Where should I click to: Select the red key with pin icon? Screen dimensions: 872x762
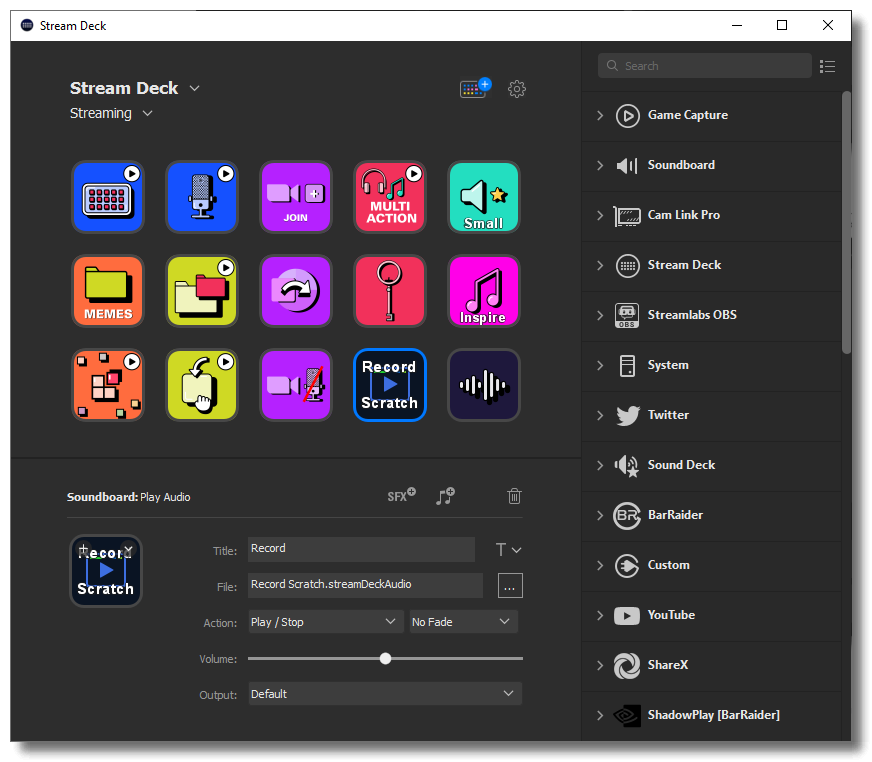click(390, 291)
